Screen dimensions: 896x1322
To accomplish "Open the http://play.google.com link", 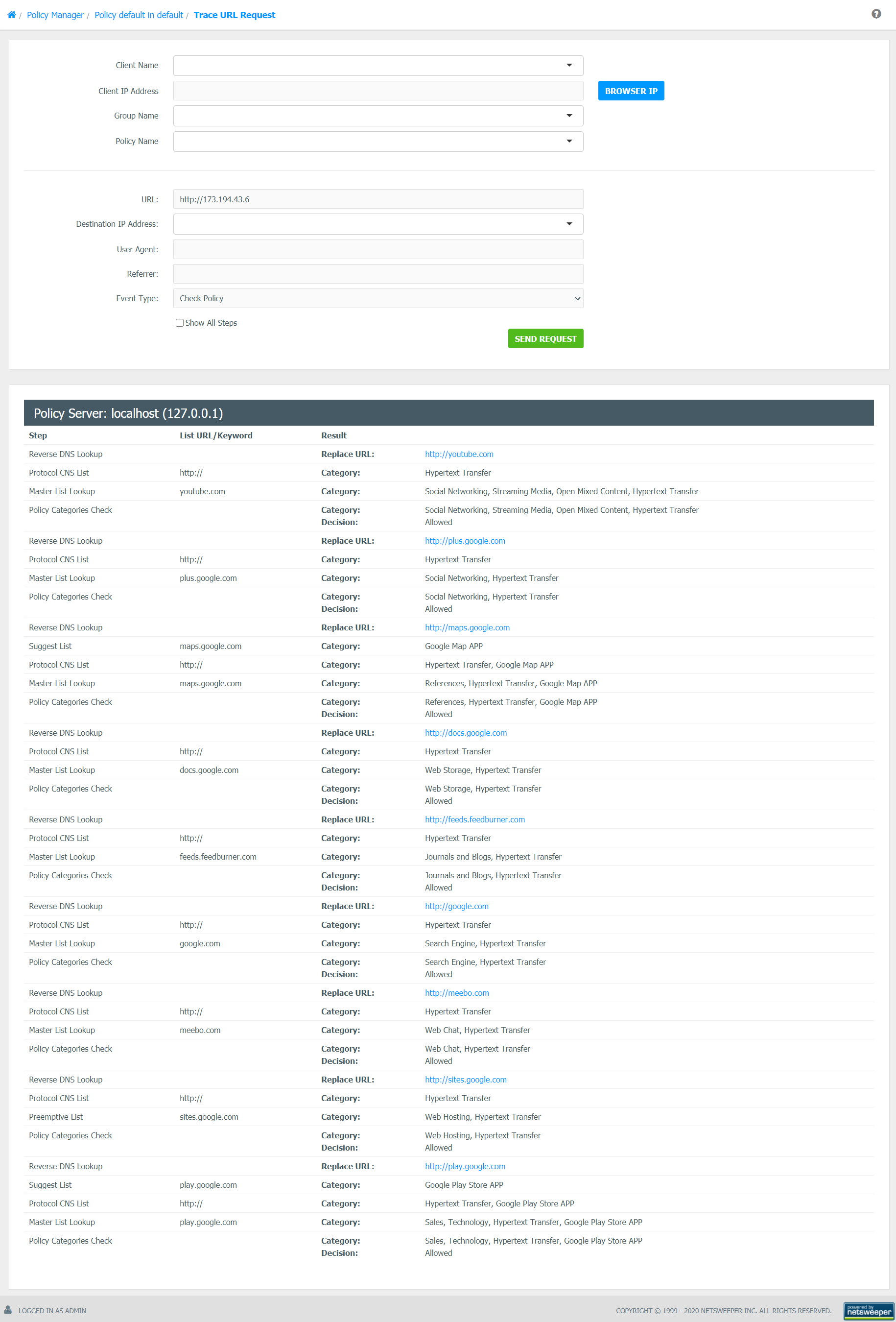I will (465, 1166).
